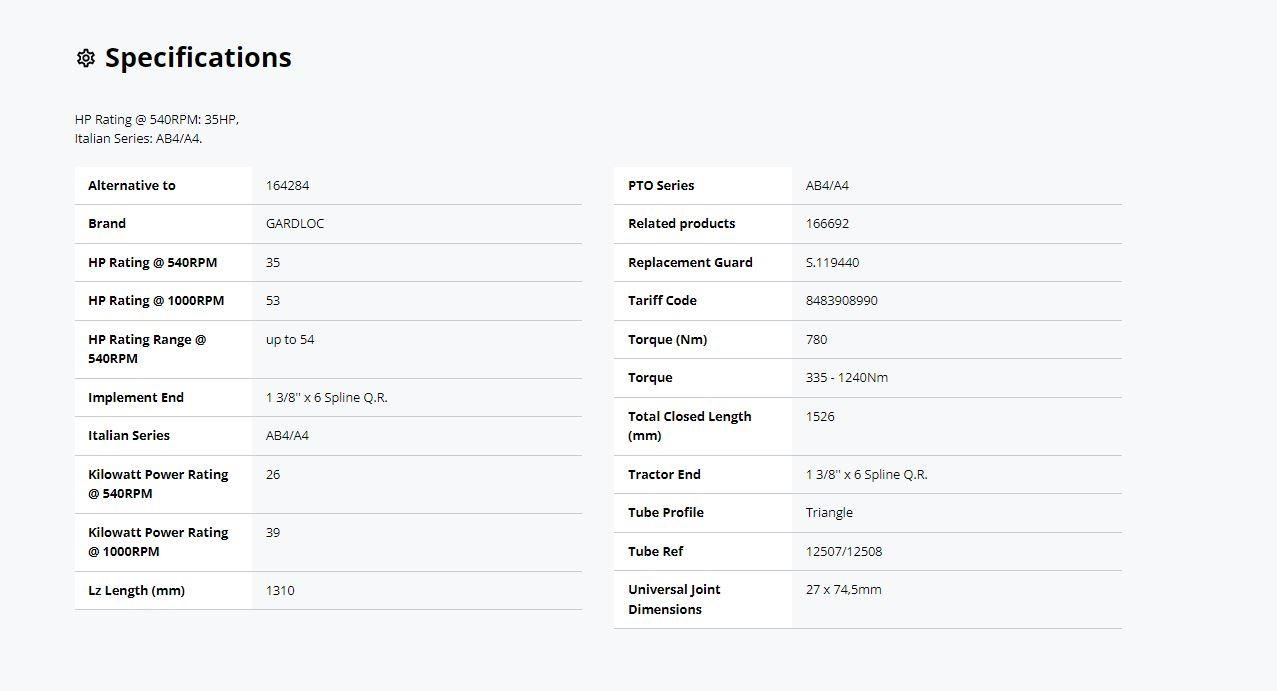Click the 'up to 54' HP range value
1277x691 pixels.
pyautogui.click(x=290, y=340)
